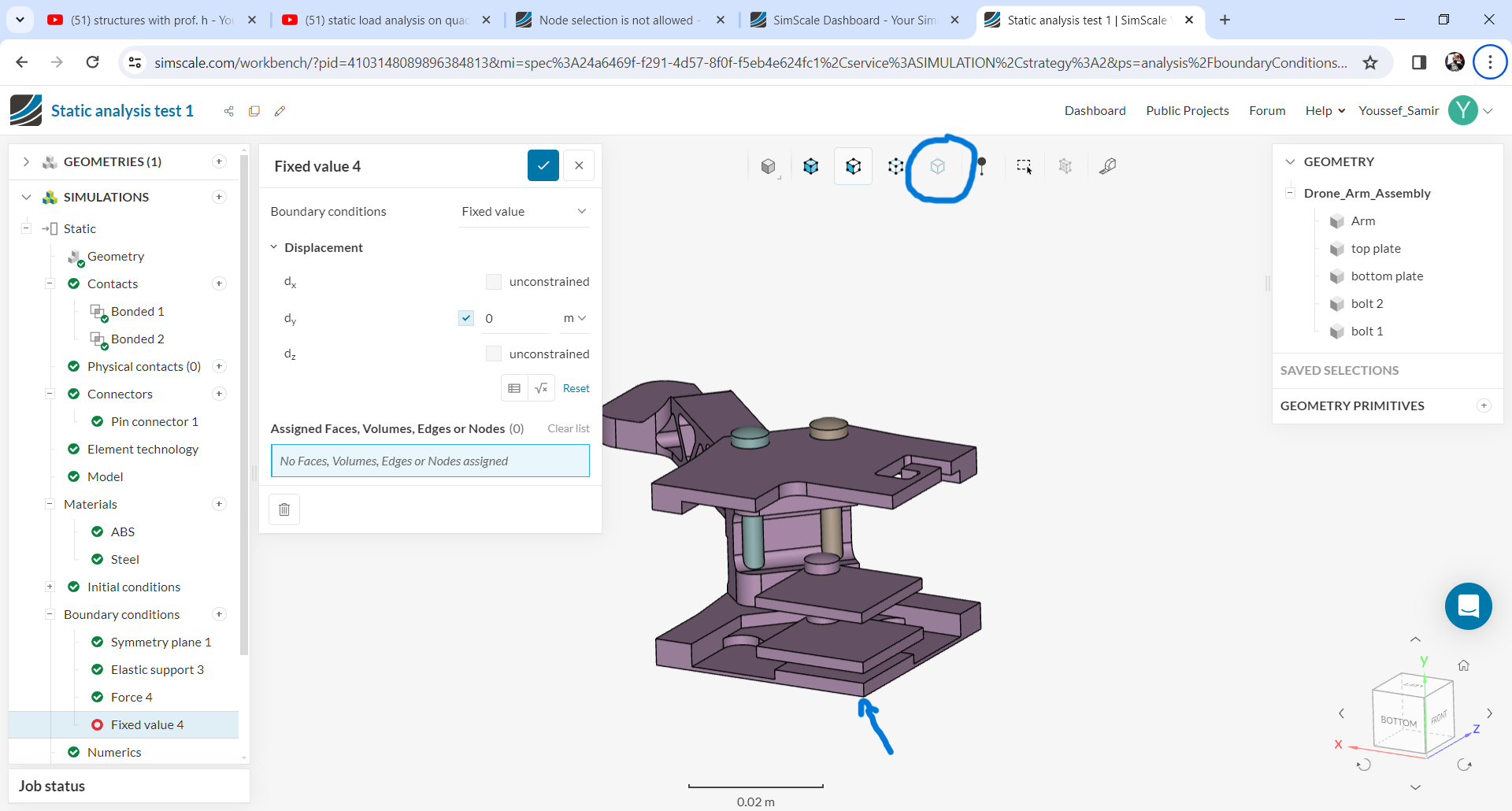Click the home view icon near orientation cube

(x=1463, y=665)
